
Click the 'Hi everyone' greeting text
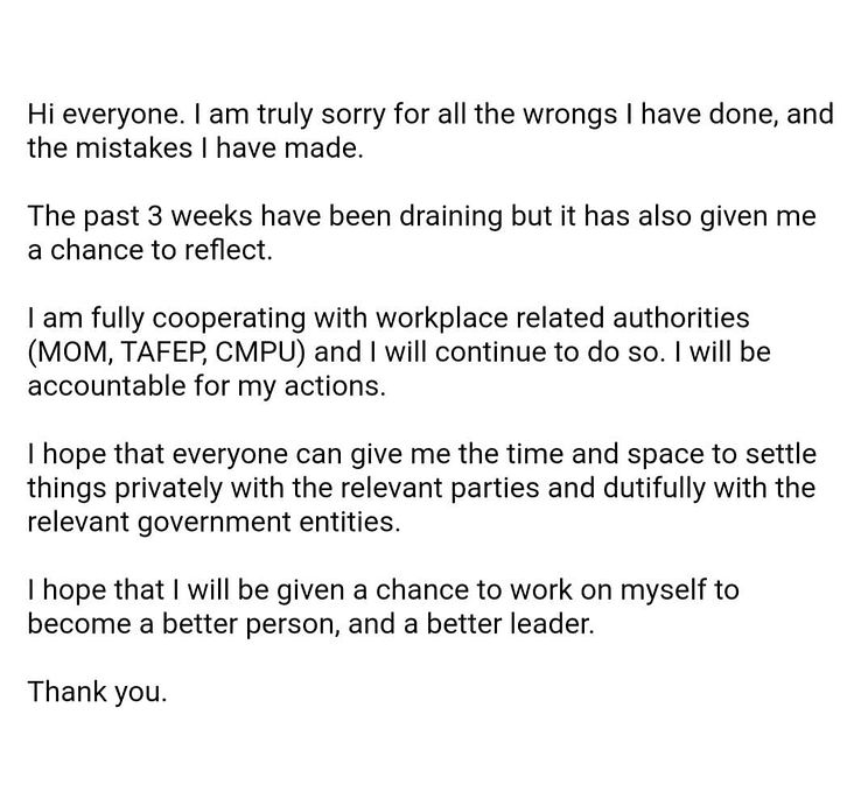(104, 115)
